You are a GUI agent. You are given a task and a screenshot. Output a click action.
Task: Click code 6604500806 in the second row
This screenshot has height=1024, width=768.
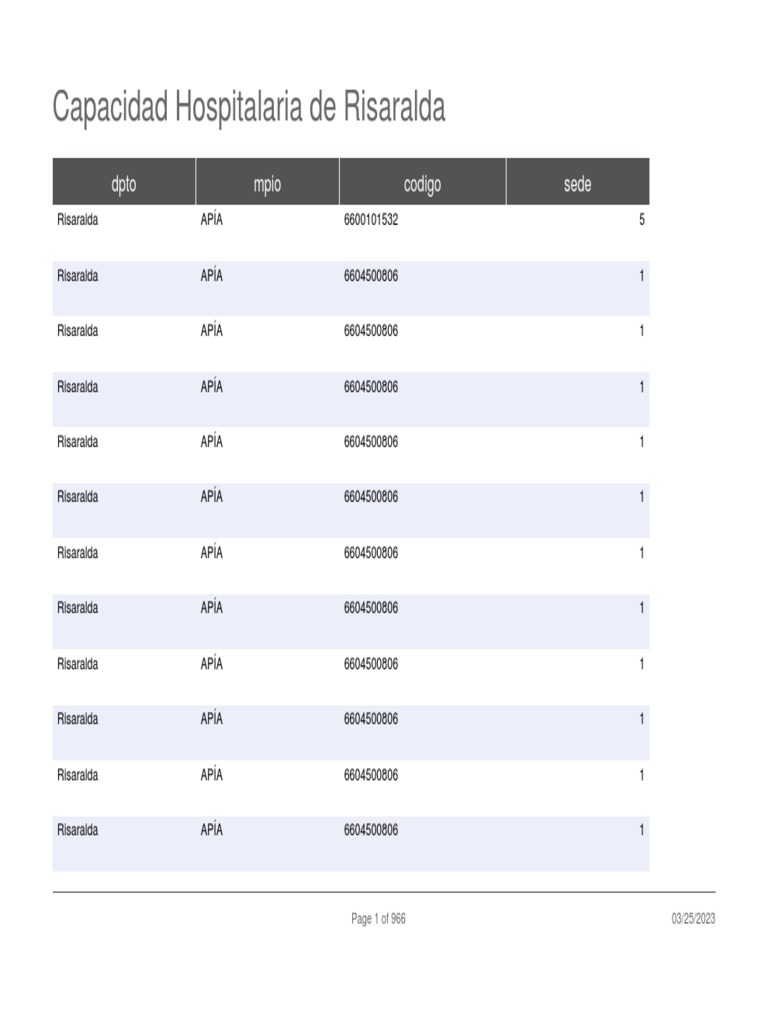click(371, 275)
